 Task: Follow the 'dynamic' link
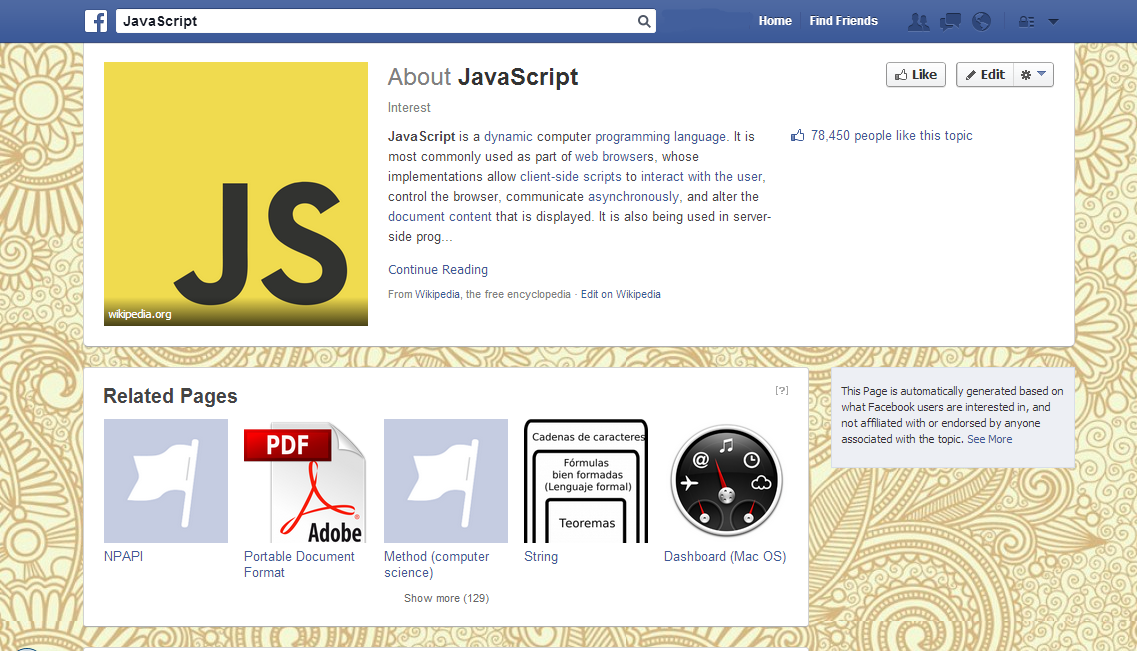[508, 136]
